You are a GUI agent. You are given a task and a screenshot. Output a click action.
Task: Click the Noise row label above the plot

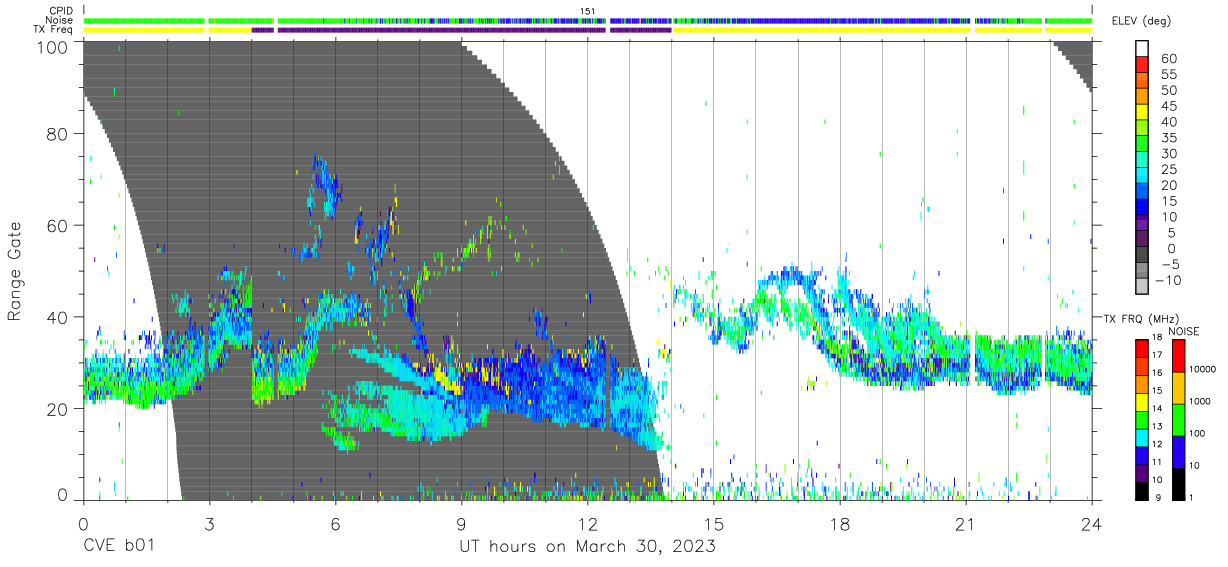(60, 20)
